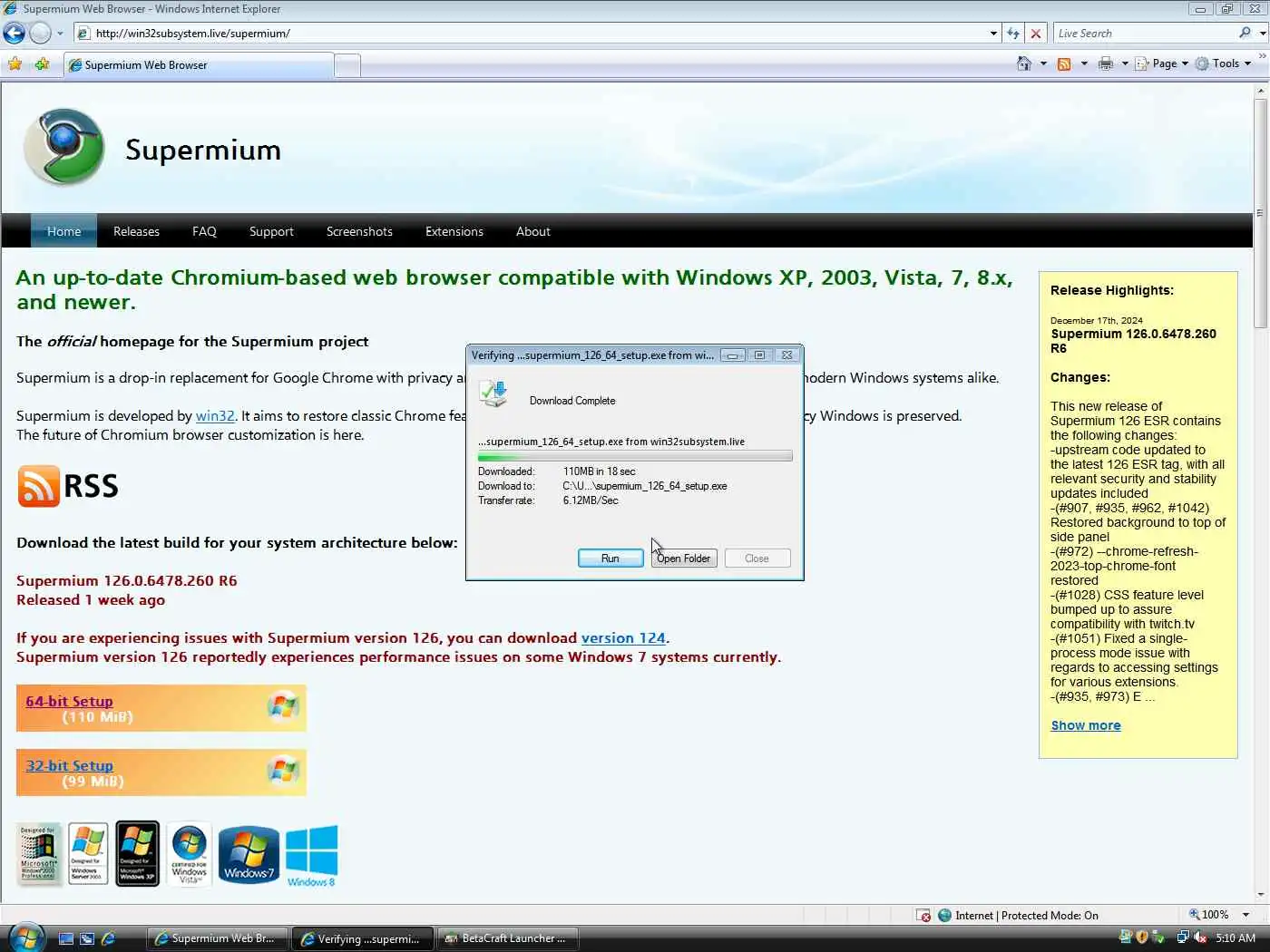Click the page vertical scrollbar thumb
This screenshot has height=952, width=1270.
pyautogui.click(x=1261, y=213)
